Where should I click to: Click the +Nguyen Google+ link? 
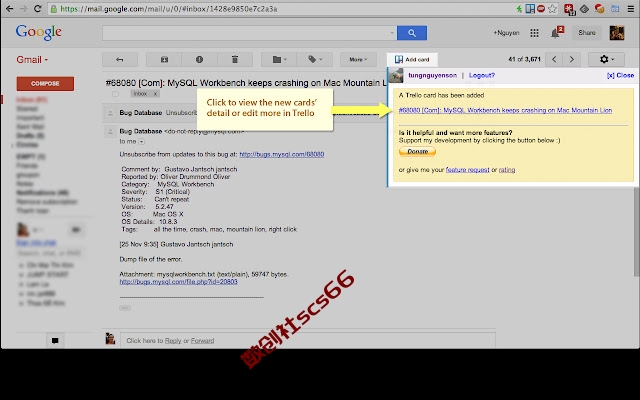[506, 33]
